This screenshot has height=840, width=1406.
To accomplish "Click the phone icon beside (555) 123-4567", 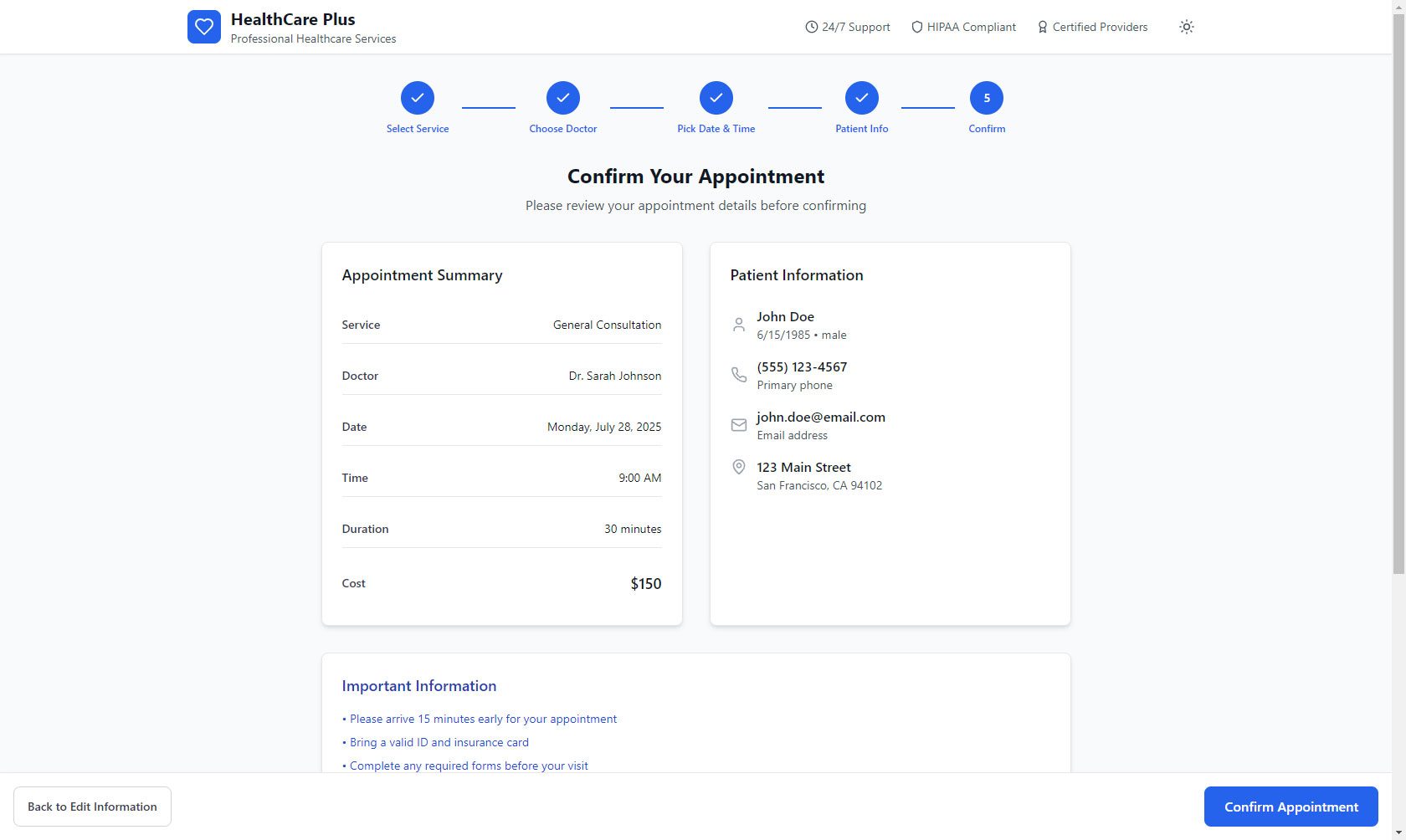I will (x=739, y=375).
